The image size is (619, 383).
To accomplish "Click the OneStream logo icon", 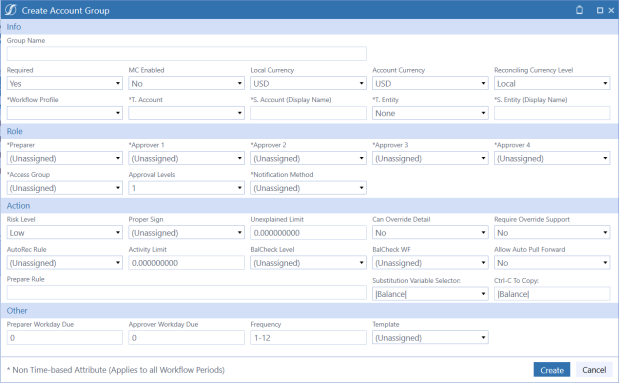I will [11, 10].
